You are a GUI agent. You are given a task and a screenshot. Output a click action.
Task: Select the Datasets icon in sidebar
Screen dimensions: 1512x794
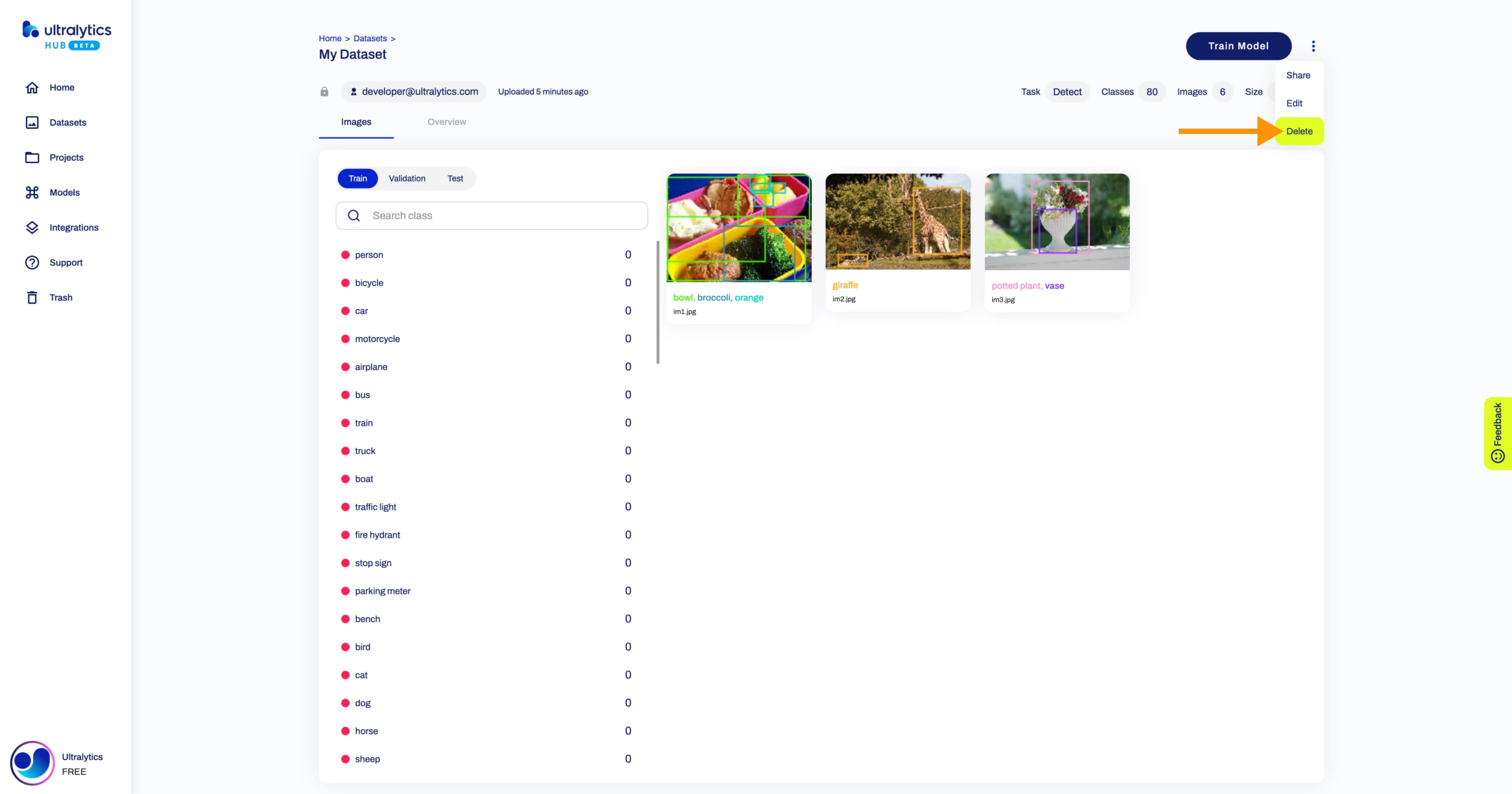(32, 122)
